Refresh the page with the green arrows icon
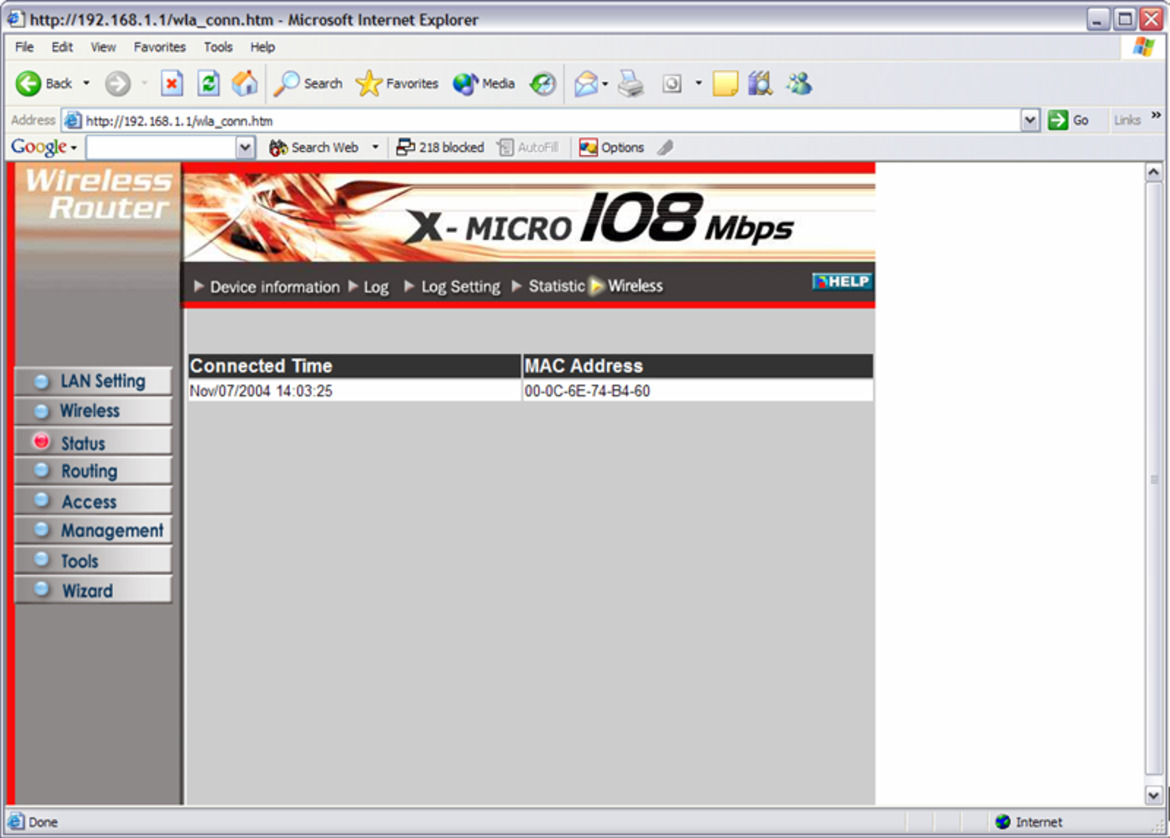The image size is (1170, 838). pos(208,84)
